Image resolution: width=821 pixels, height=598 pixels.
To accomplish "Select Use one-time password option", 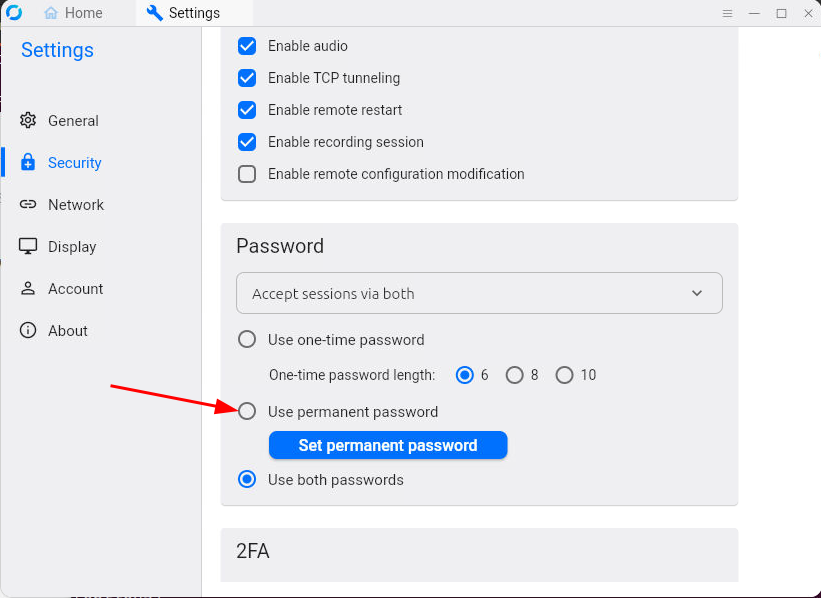I will click(247, 339).
